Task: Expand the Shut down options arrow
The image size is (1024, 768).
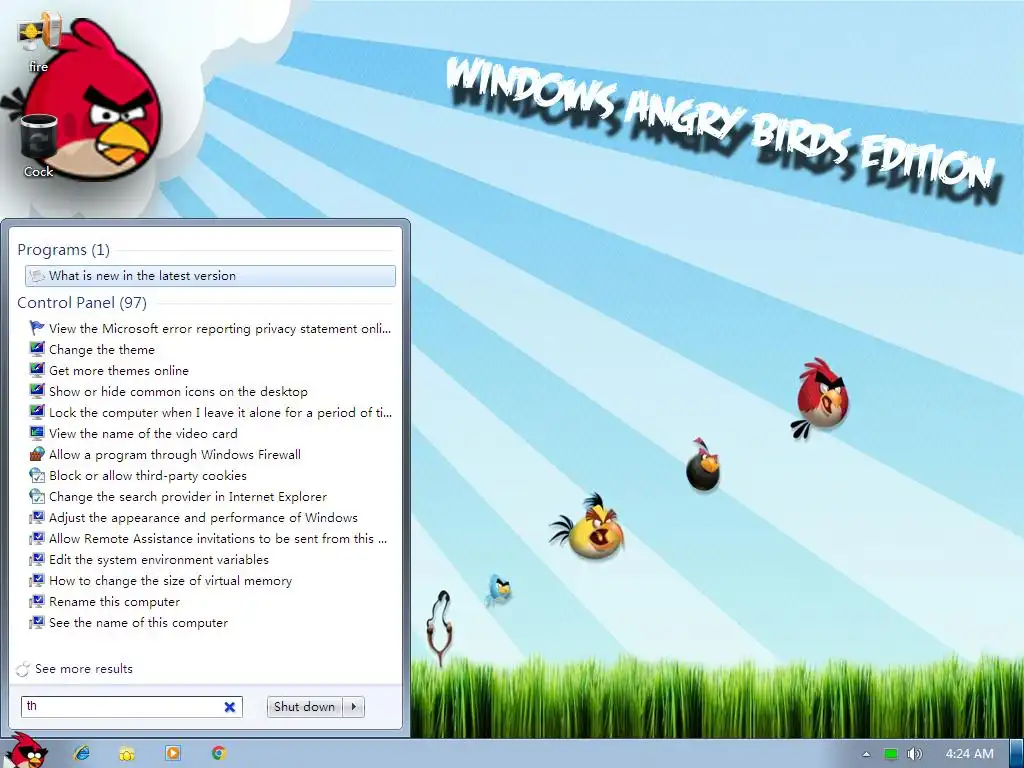Action: click(354, 707)
